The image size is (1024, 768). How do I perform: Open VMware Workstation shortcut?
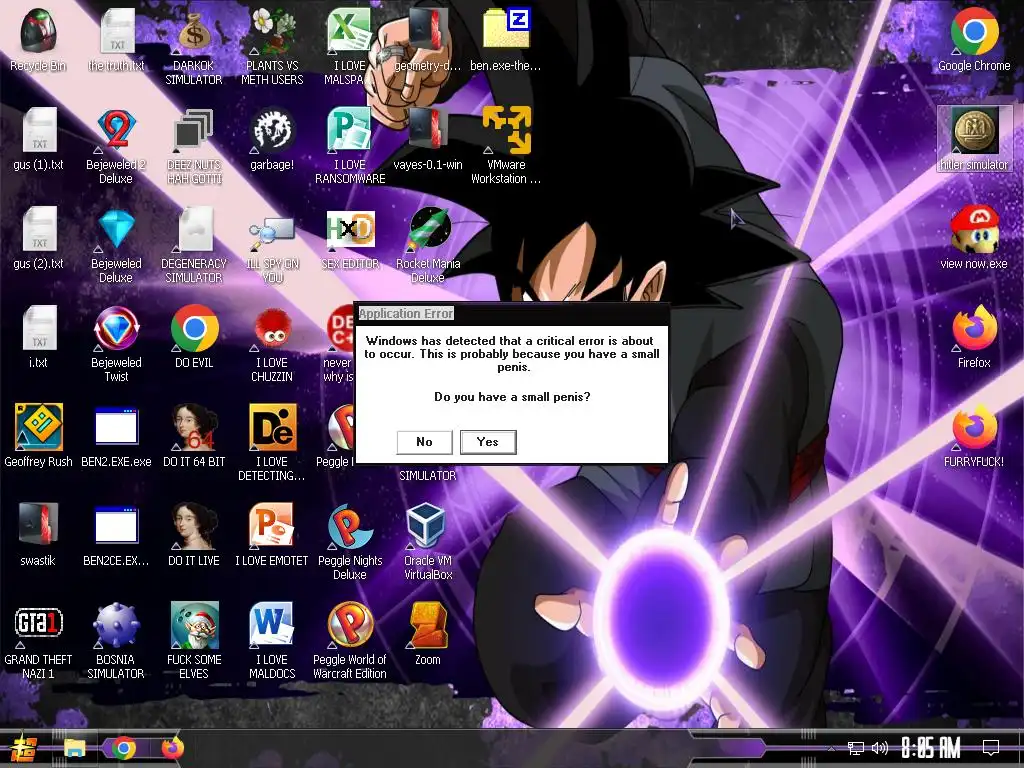[x=506, y=146]
